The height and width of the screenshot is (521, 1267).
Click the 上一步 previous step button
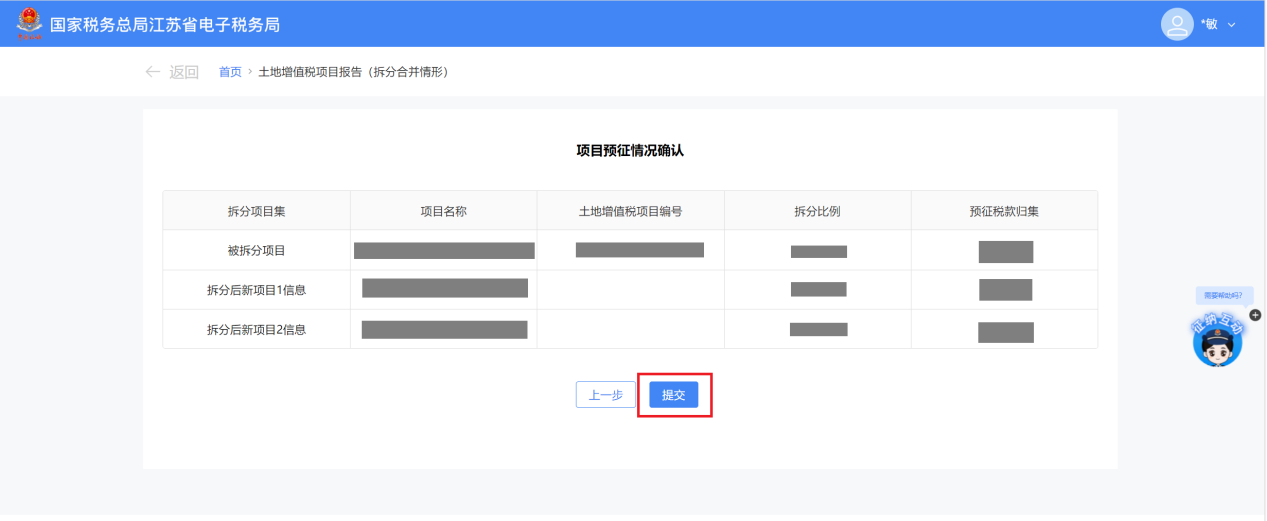coord(605,395)
